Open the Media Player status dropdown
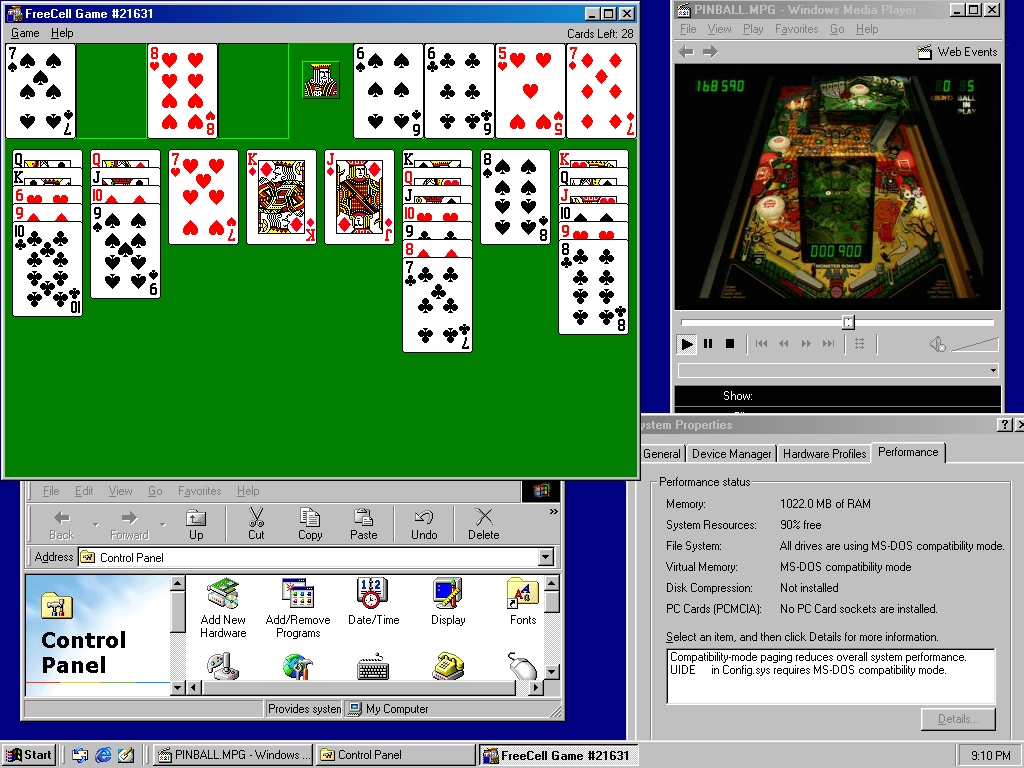This screenshot has width=1024, height=768. pyautogui.click(x=993, y=371)
